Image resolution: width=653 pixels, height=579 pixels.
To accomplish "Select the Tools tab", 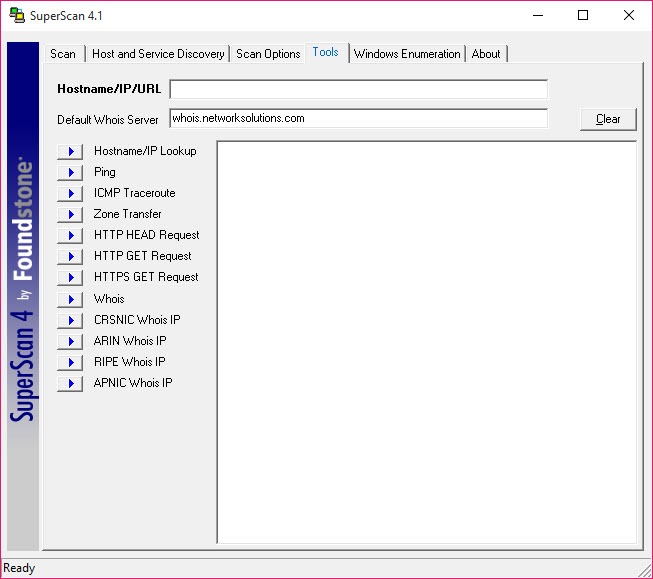I will (x=326, y=52).
